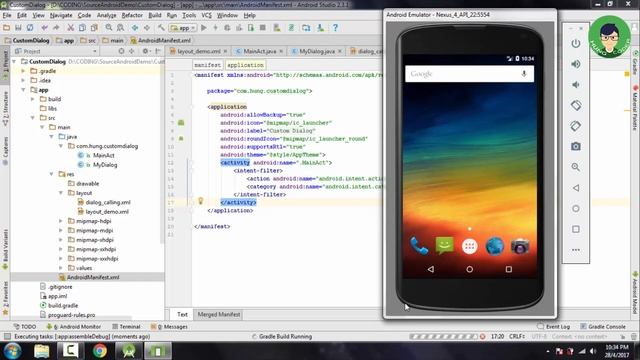Expand the values folder

61,268
